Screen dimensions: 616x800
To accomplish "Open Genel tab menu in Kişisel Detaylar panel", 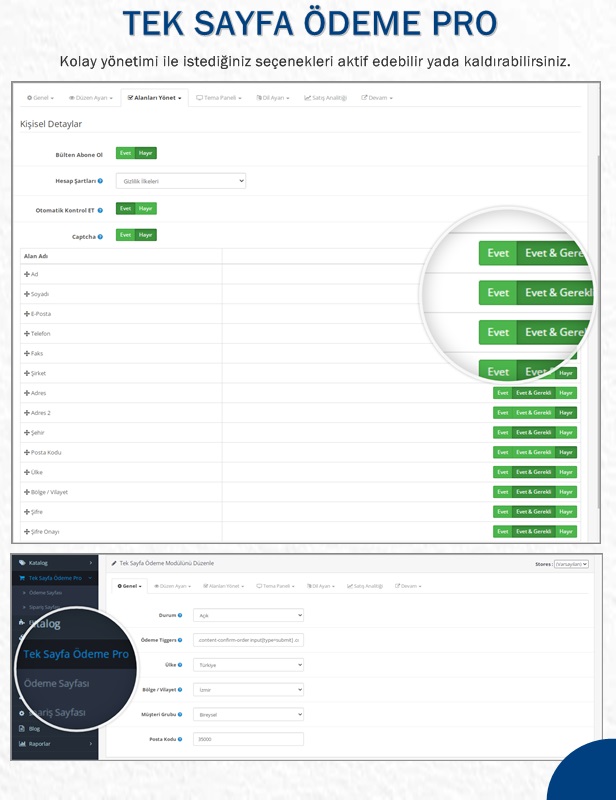I will pos(40,98).
